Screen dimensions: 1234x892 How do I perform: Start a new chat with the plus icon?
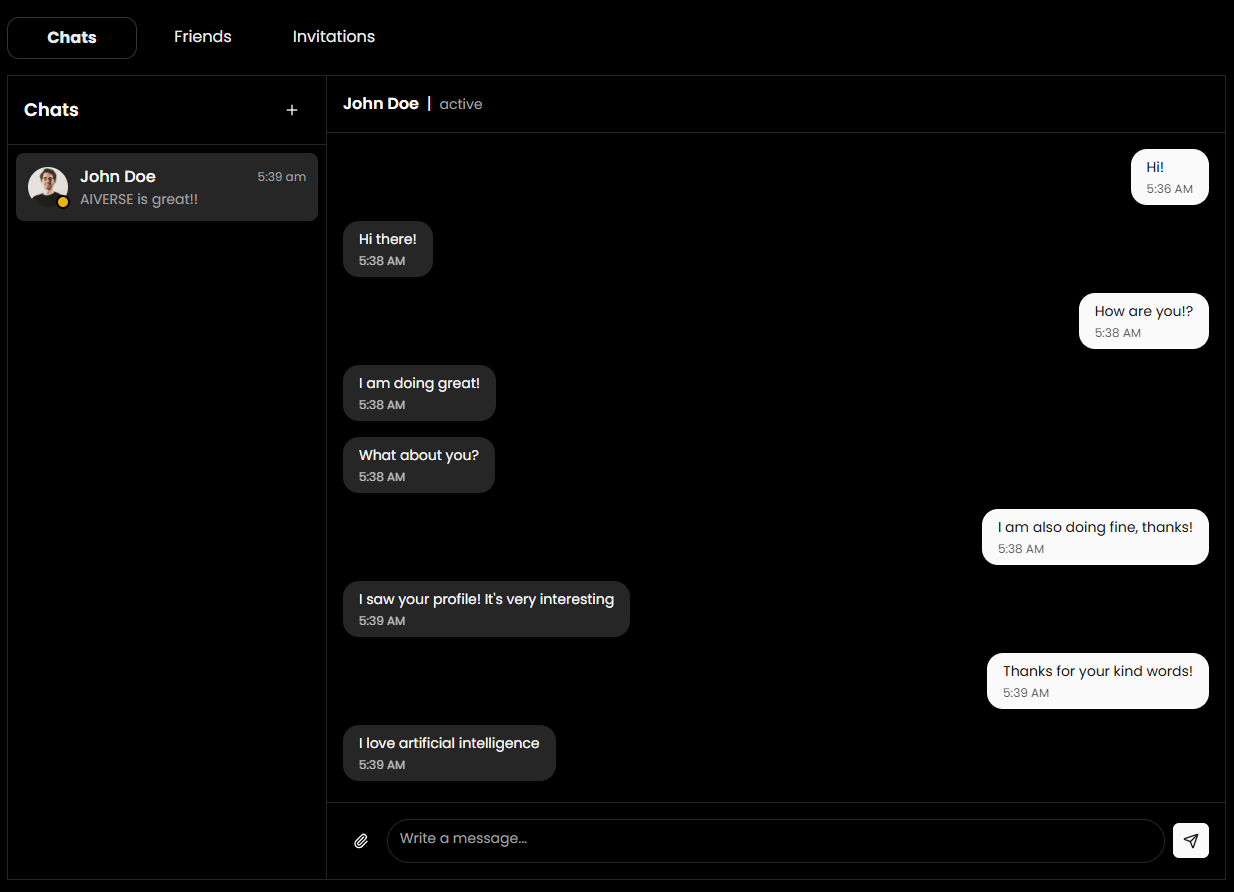(291, 110)
